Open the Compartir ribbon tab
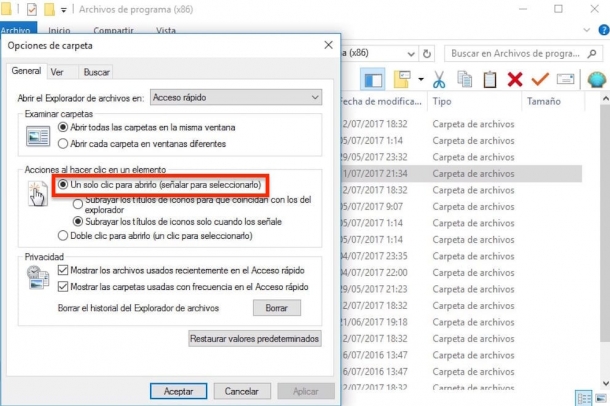 click(113, 30)
